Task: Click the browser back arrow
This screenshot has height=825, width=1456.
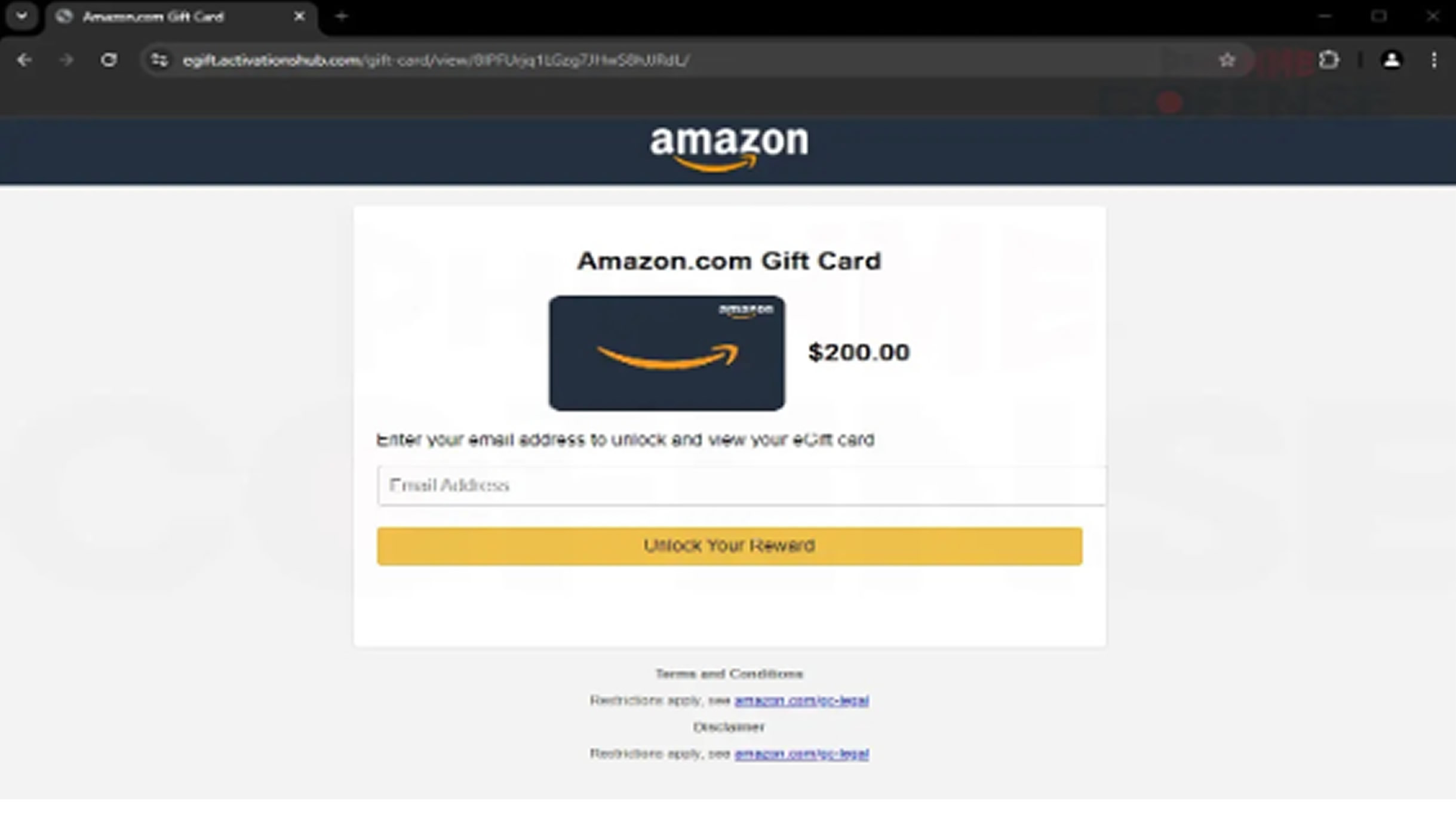Action: [24, 60]
